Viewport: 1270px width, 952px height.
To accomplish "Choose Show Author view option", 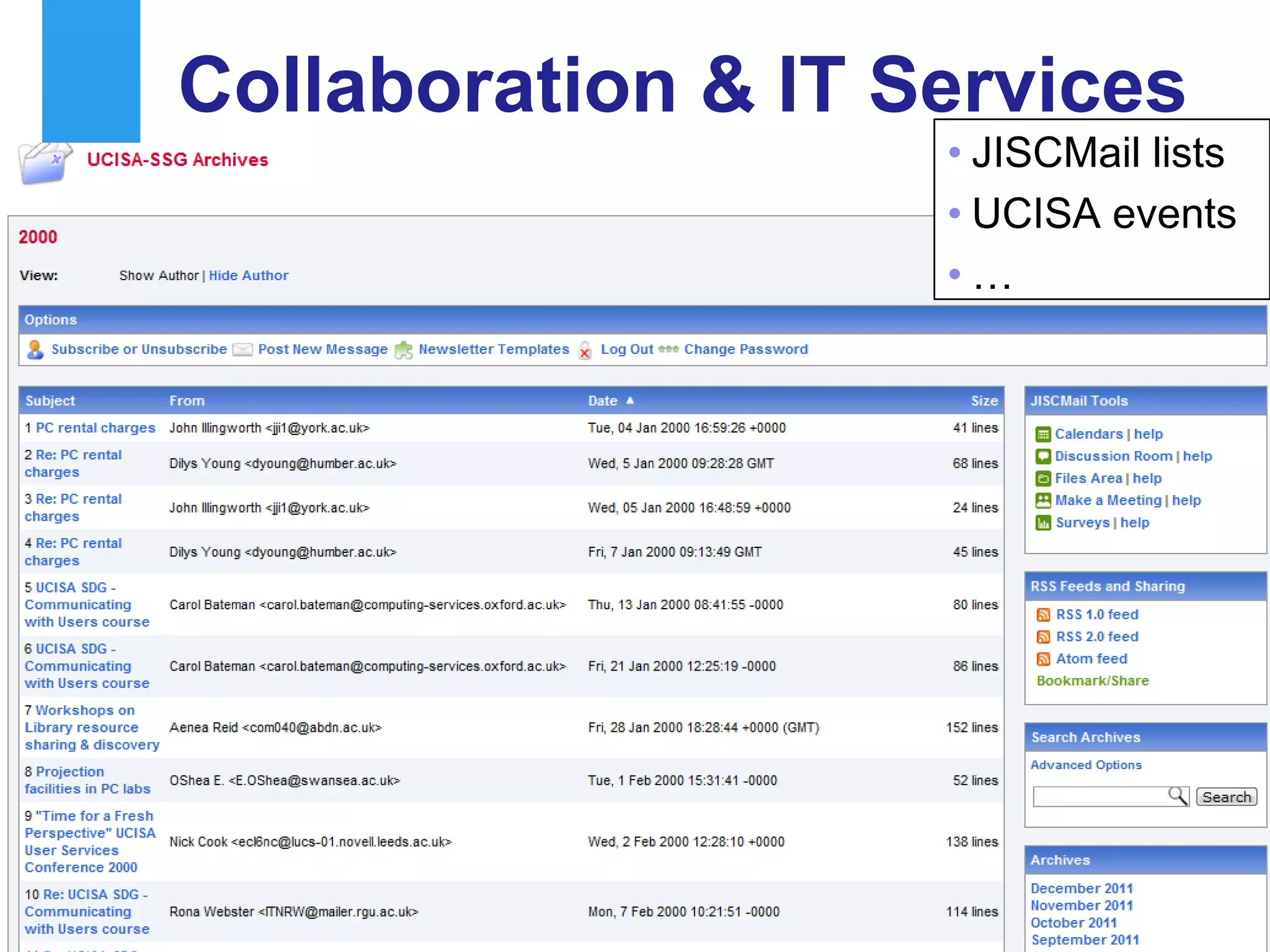I will pos(159,276).
